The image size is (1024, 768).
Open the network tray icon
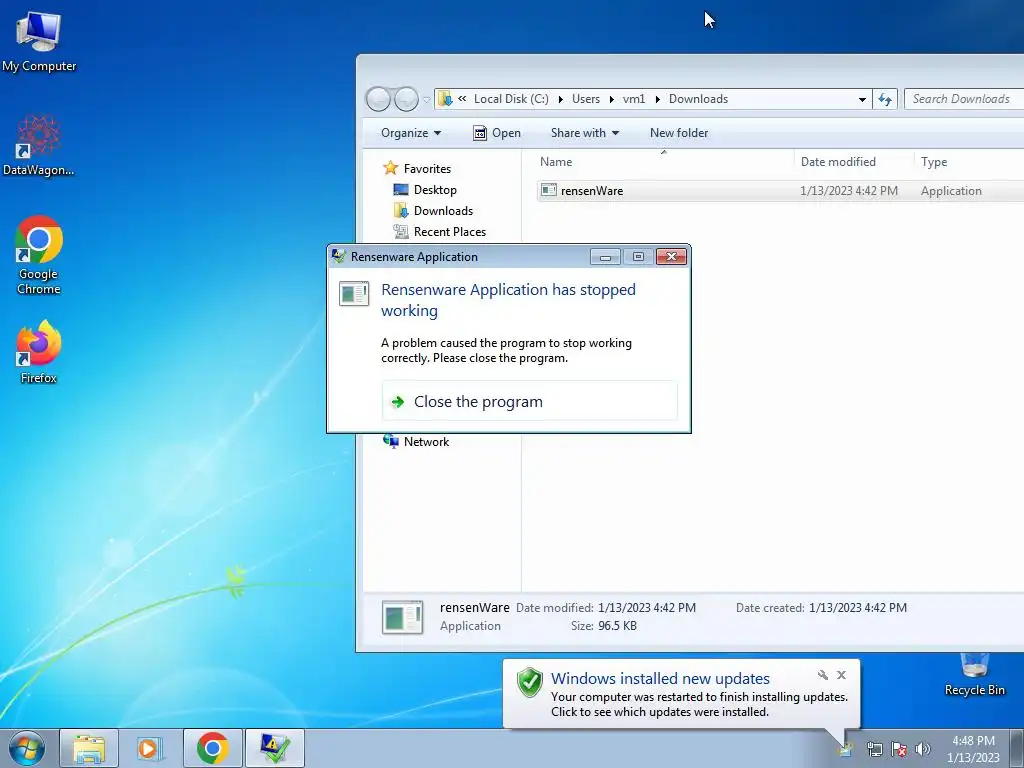874,749
